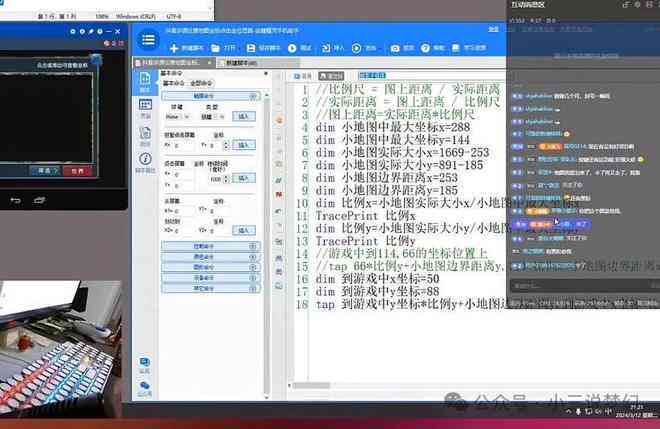Insert the timed tap command with 1000 delay

coord(244,179)
